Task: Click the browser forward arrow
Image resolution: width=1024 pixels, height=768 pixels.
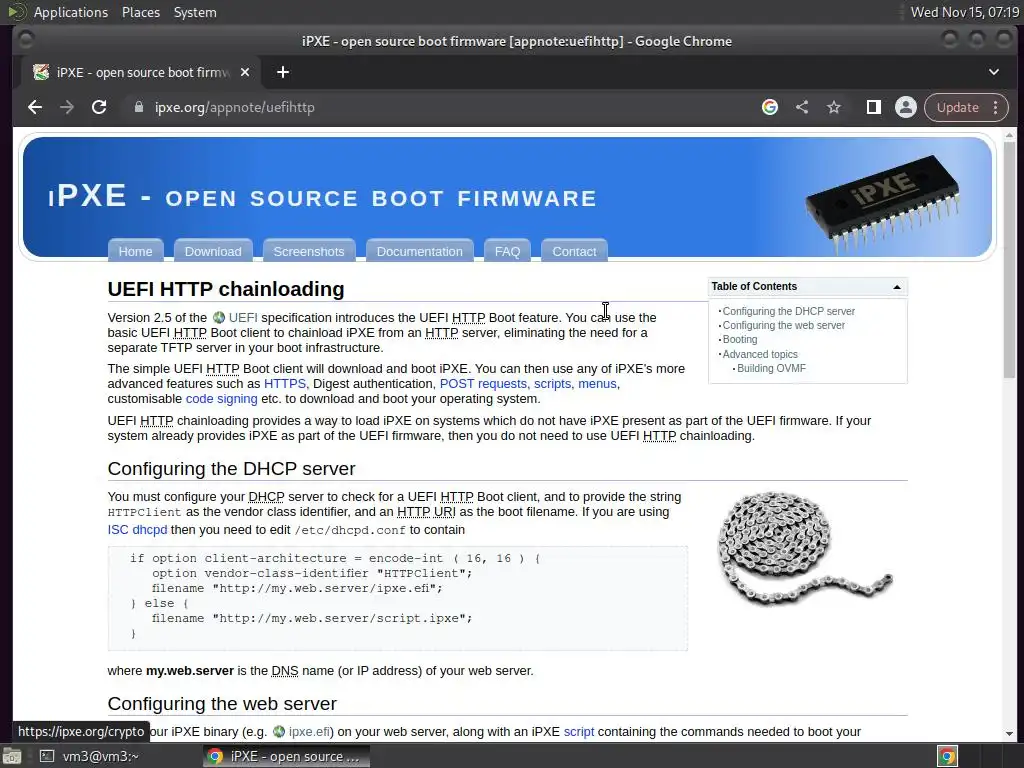Action: click(67, 107)
